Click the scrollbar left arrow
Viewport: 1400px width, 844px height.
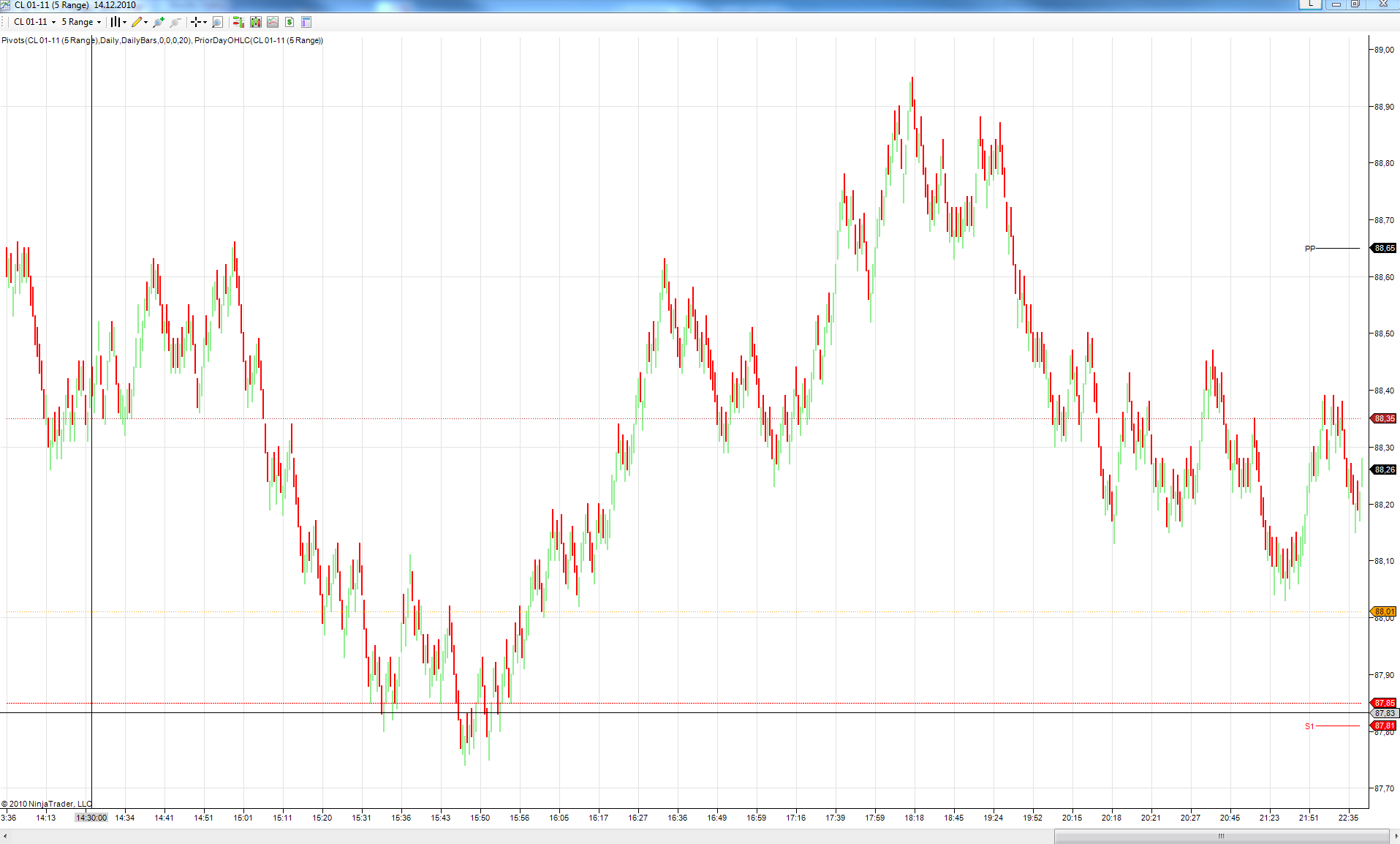click(x=5, y=836)
